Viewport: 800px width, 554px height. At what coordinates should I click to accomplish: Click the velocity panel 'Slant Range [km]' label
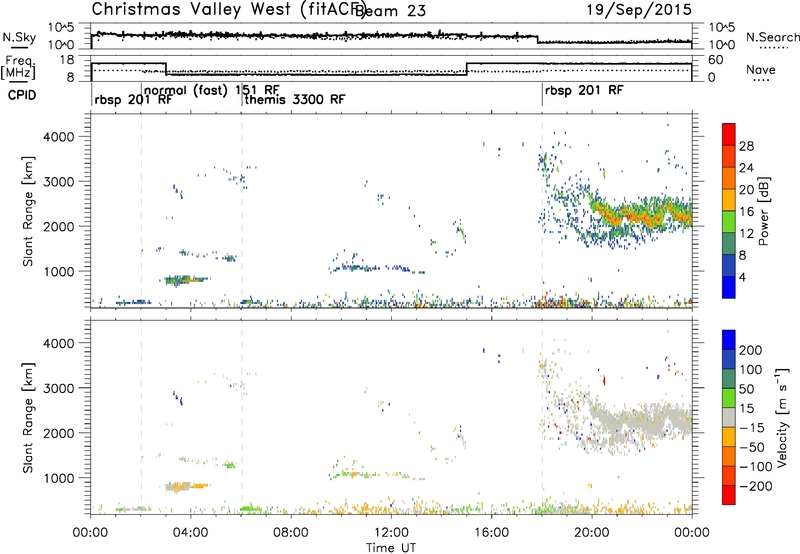tap(28, 417)
